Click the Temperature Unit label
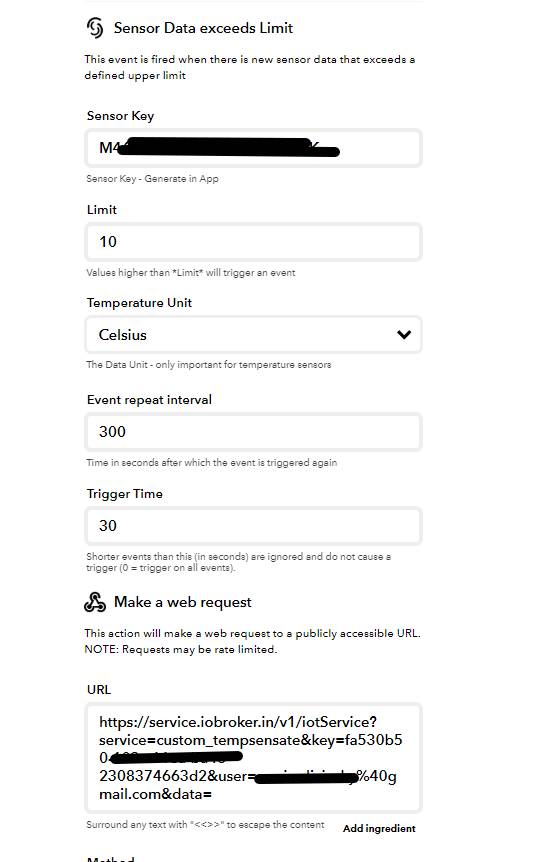 pos(139,303)
